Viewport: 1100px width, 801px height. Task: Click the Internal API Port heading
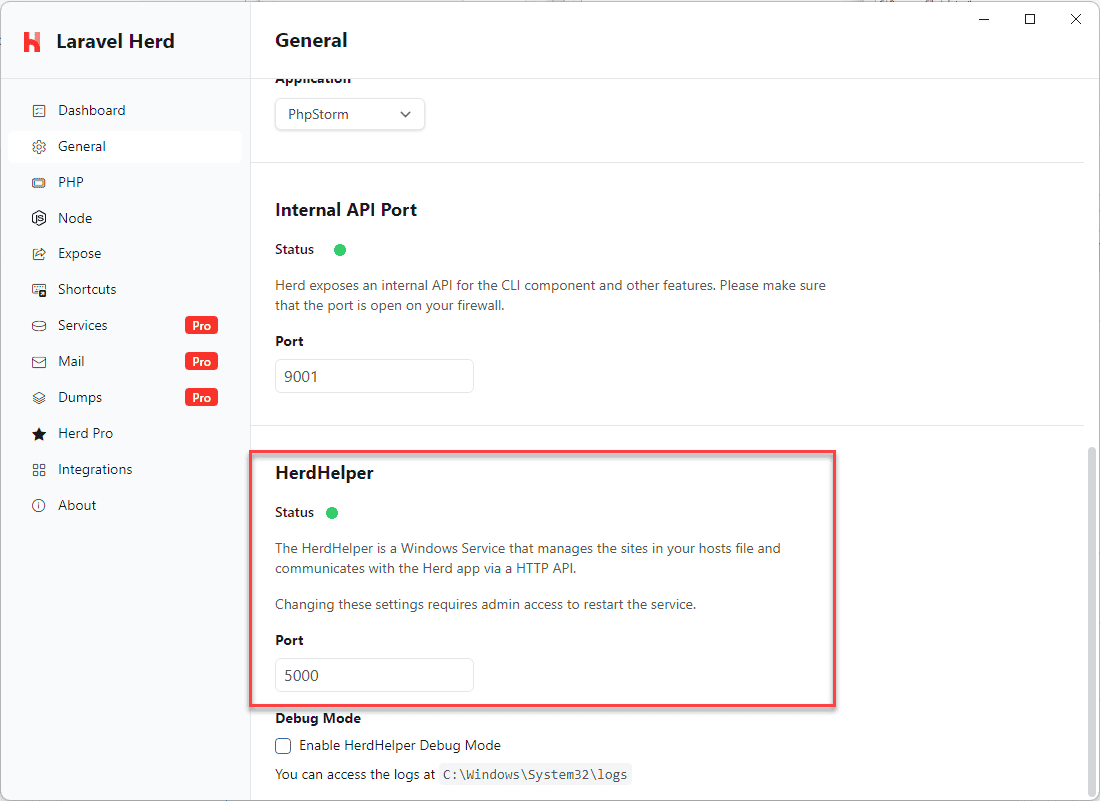click(346, 210)
